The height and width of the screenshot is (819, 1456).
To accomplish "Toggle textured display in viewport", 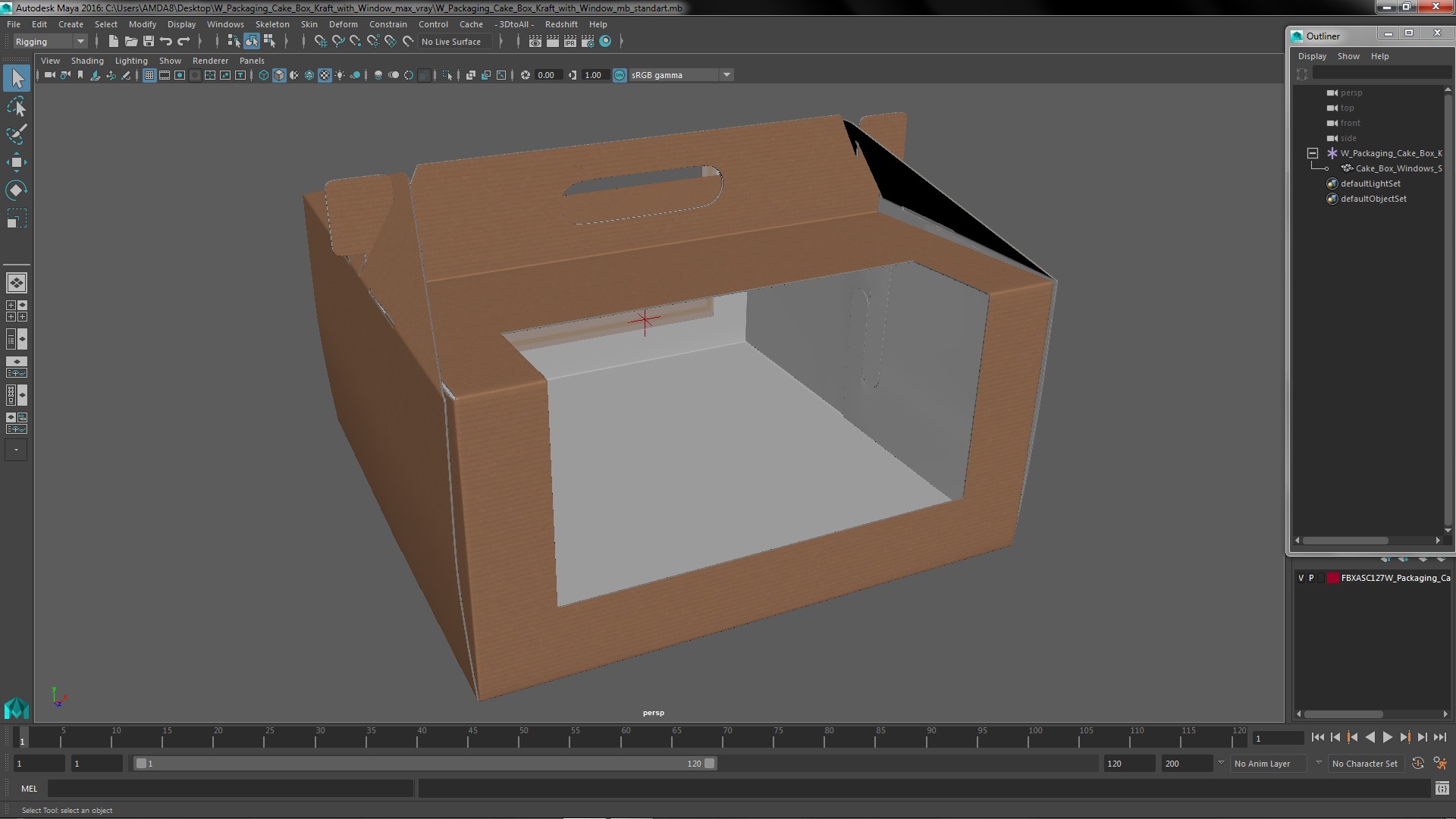I will (x=325, y=75).
